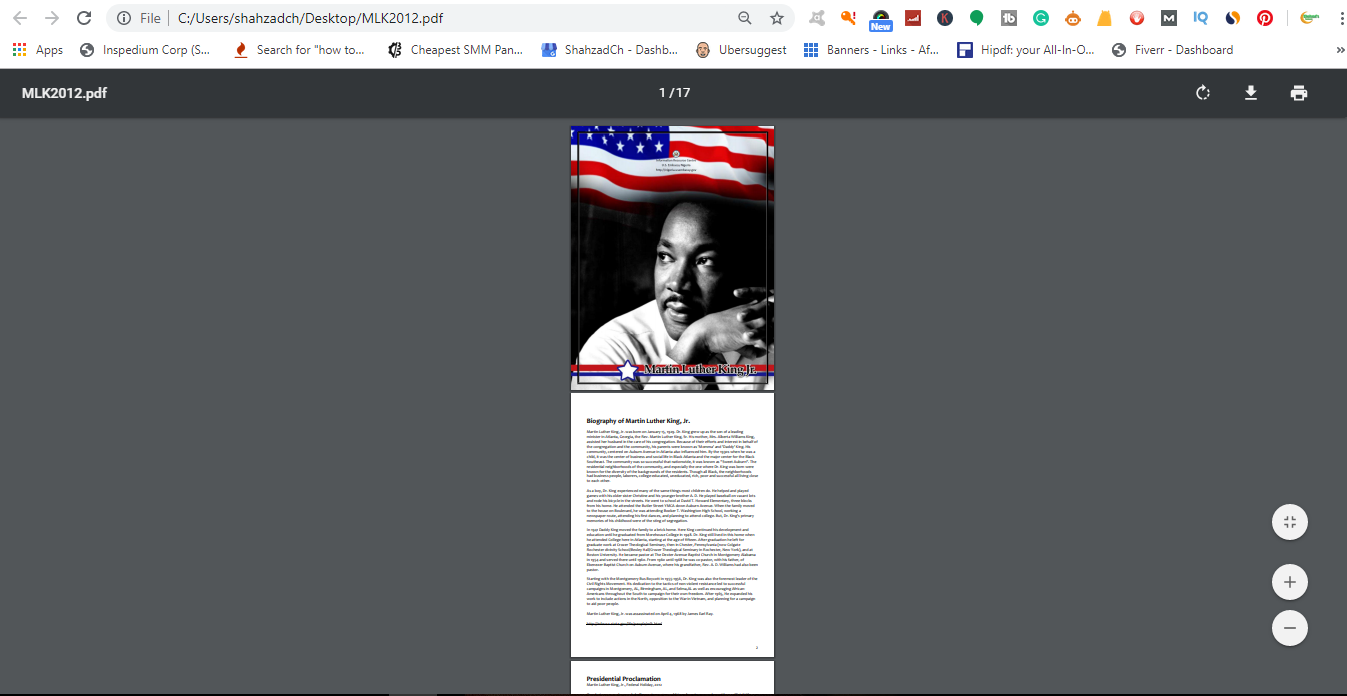Open the Pinterest extension

coord(1264,17)
